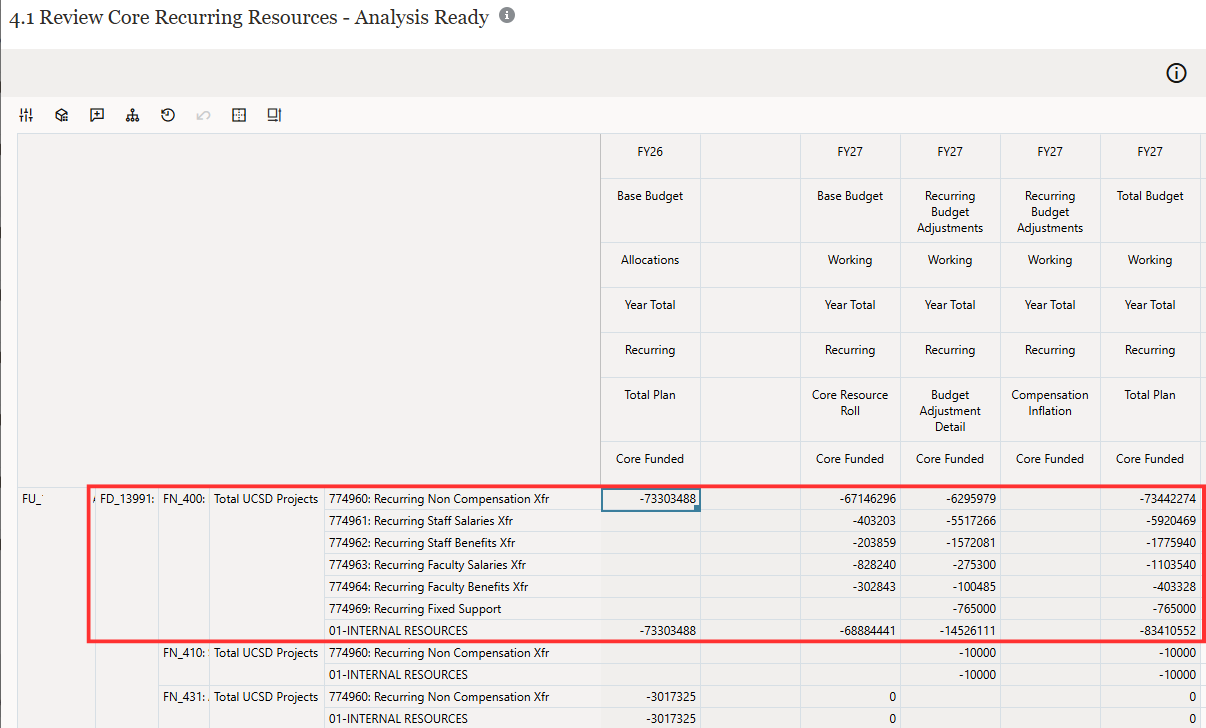1206x728 pixels.
Task: Click cell value -275300
Action: pyautogui.click(x=950, y=565)
